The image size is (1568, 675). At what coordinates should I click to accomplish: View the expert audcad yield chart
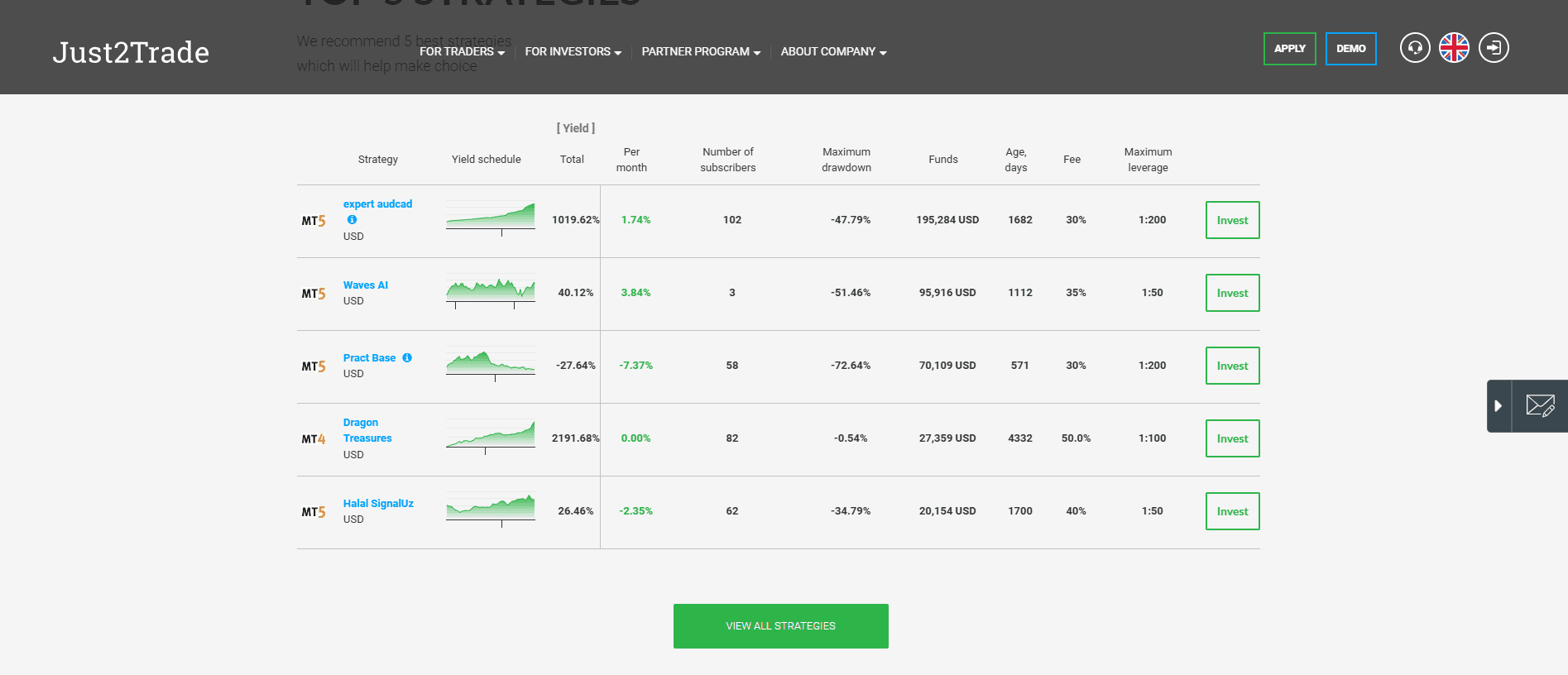(x=491, y=218)
